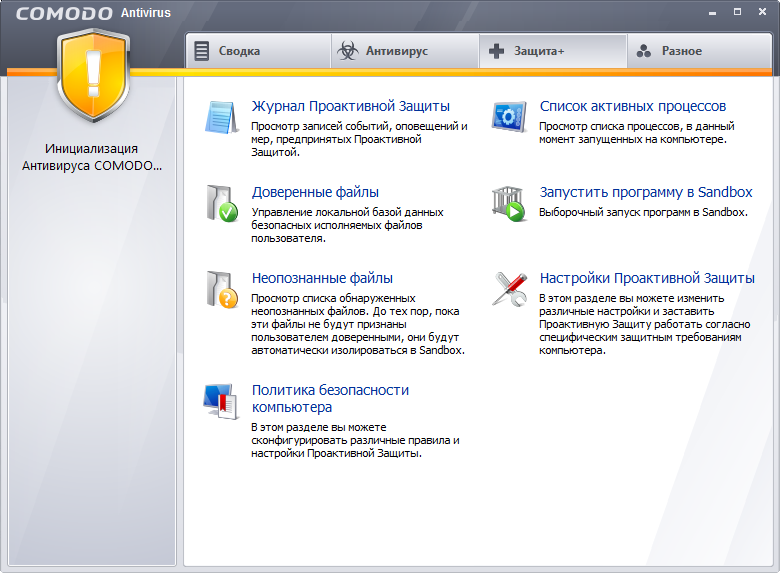Open the Список активных процессов link

pos(633,106)
